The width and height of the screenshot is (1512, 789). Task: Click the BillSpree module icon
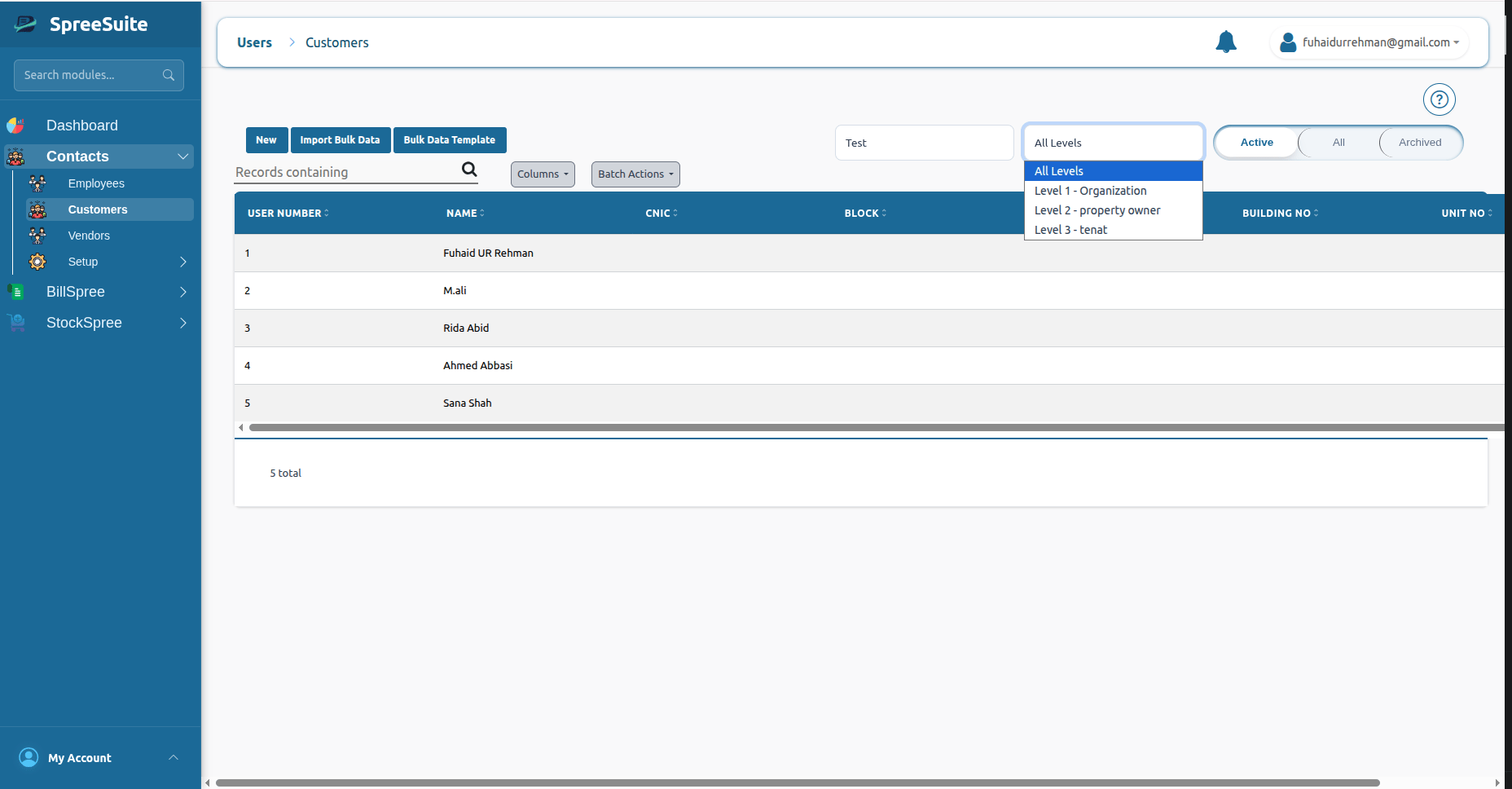pos(15,292)
